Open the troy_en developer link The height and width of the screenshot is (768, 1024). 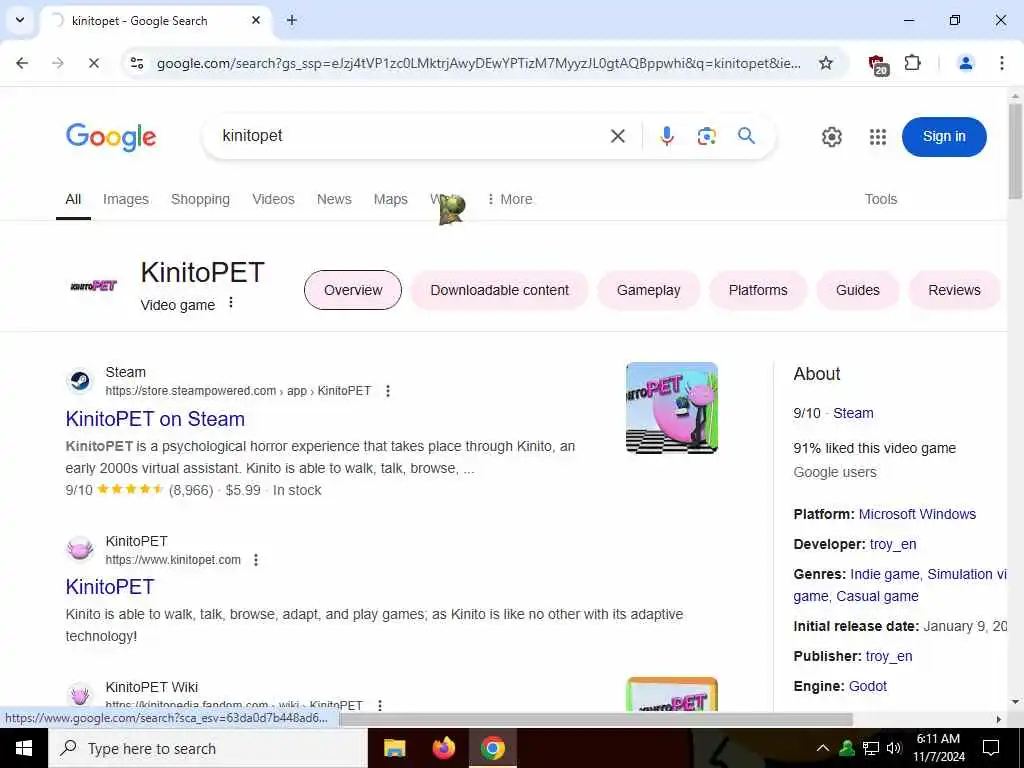(893, 544)
